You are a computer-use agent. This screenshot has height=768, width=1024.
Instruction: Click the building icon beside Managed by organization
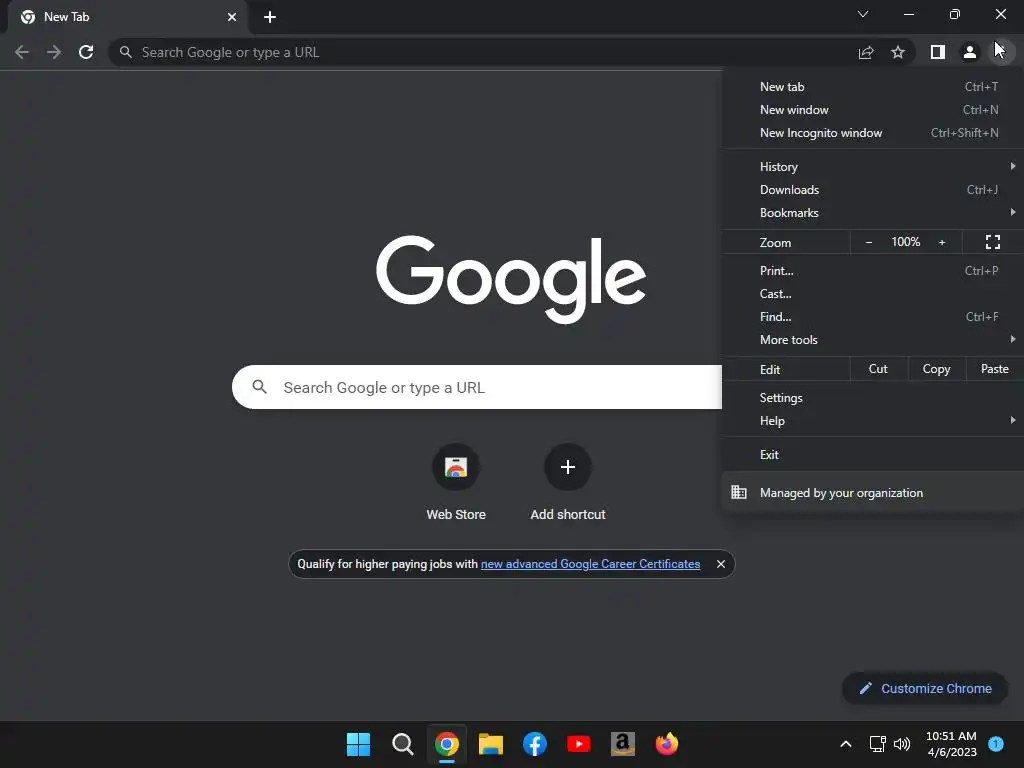[x=739, y=492]
